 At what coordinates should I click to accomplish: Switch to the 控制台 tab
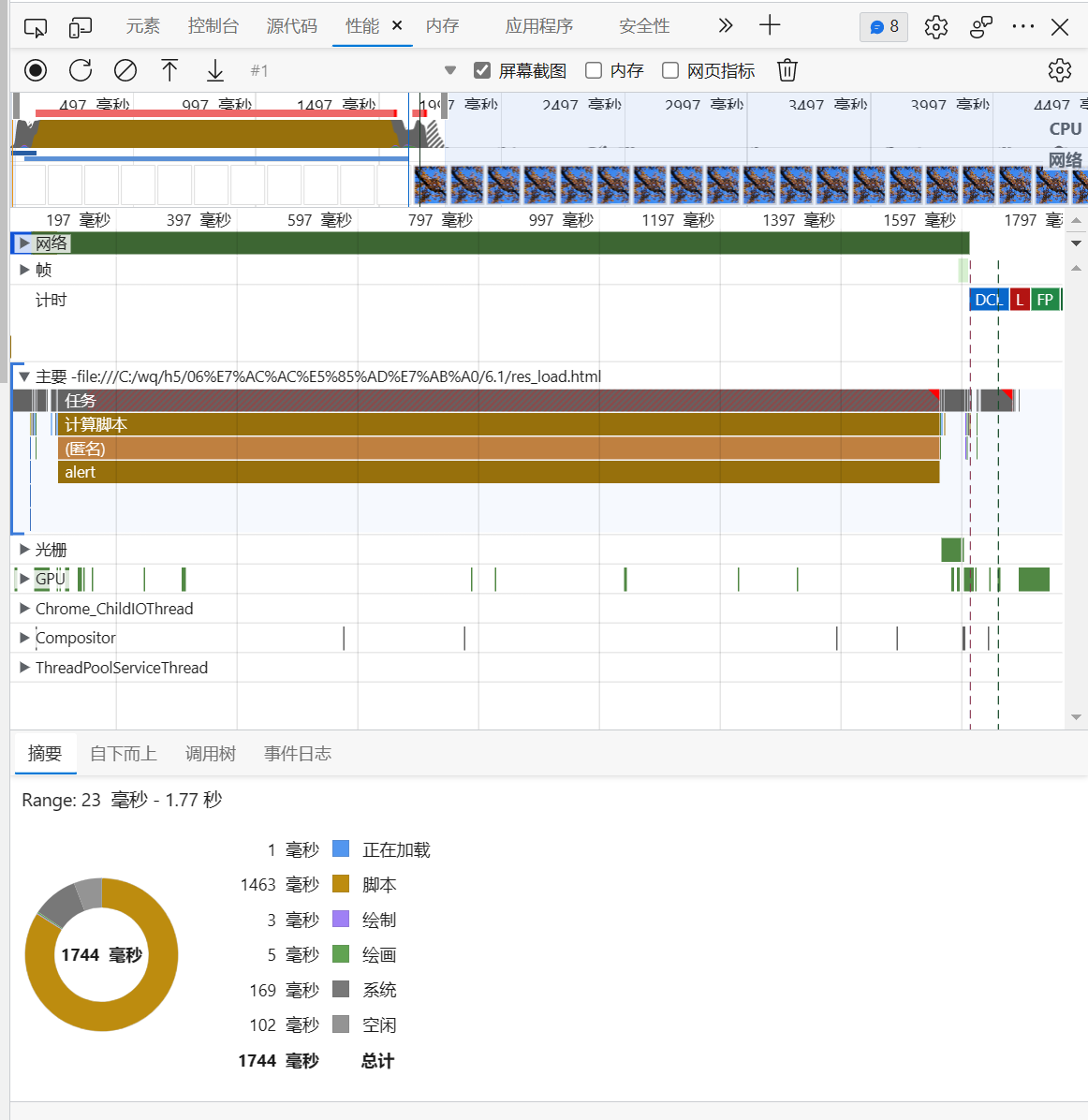click(213, 26)
